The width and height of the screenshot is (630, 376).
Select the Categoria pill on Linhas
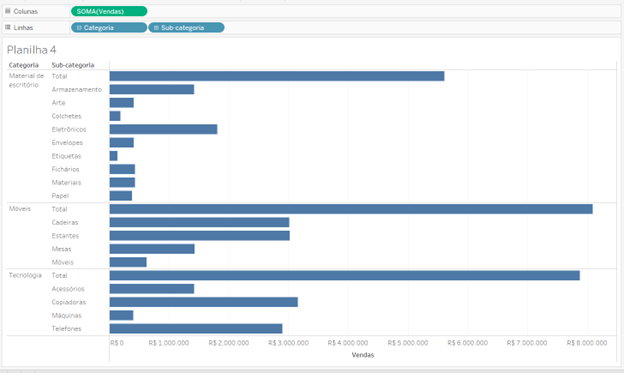tap(110, 28)
